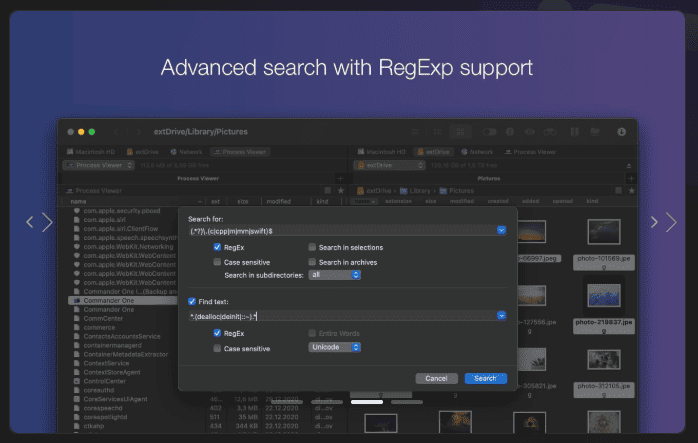
Task: Add a new tab in the left pane
Action: (x=341, y=179)
